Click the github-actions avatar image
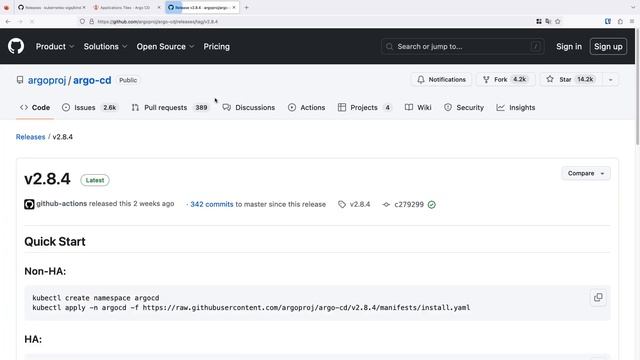 (x=29, y=204)
